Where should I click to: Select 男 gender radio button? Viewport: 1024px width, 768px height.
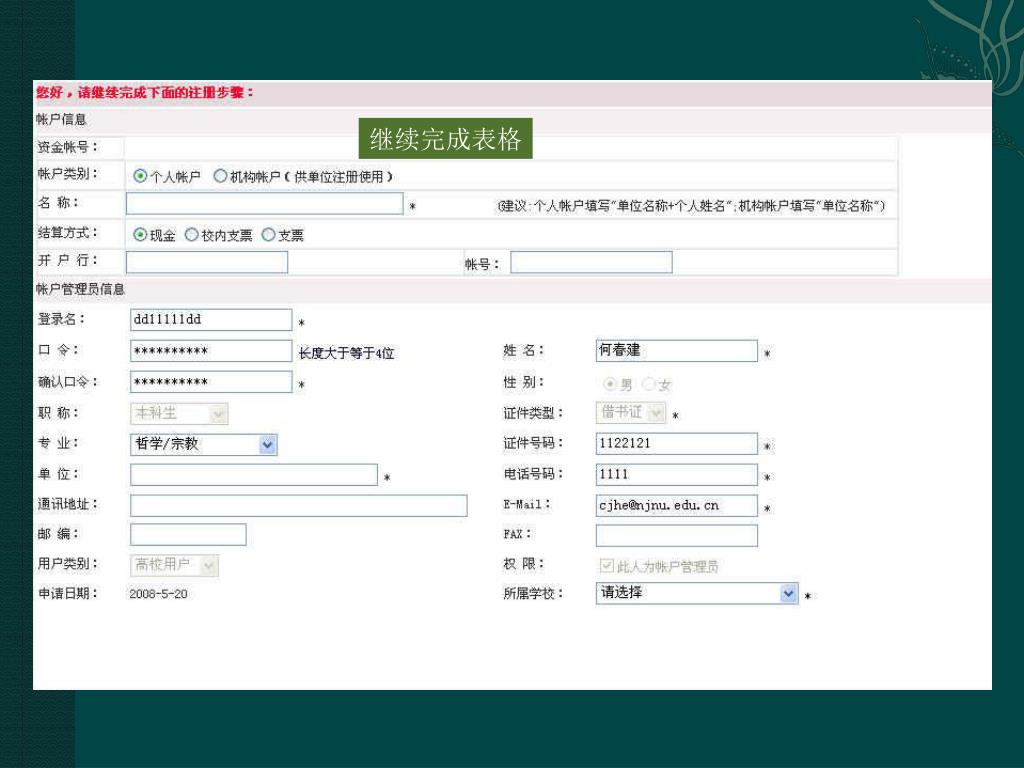(610, 384)
